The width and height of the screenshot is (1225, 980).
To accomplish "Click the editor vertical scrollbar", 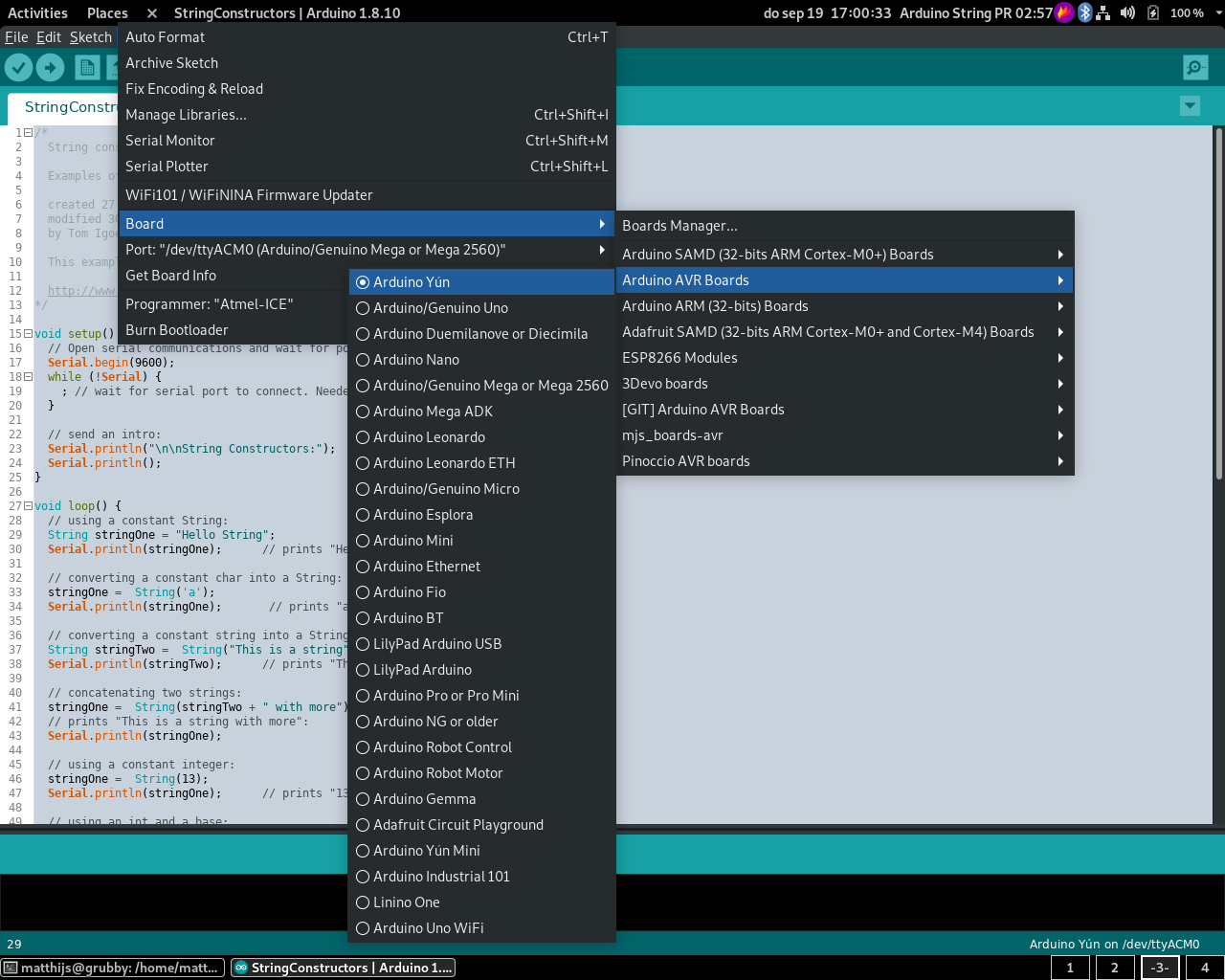I will pyautogui.click(x=1218, y=303).
